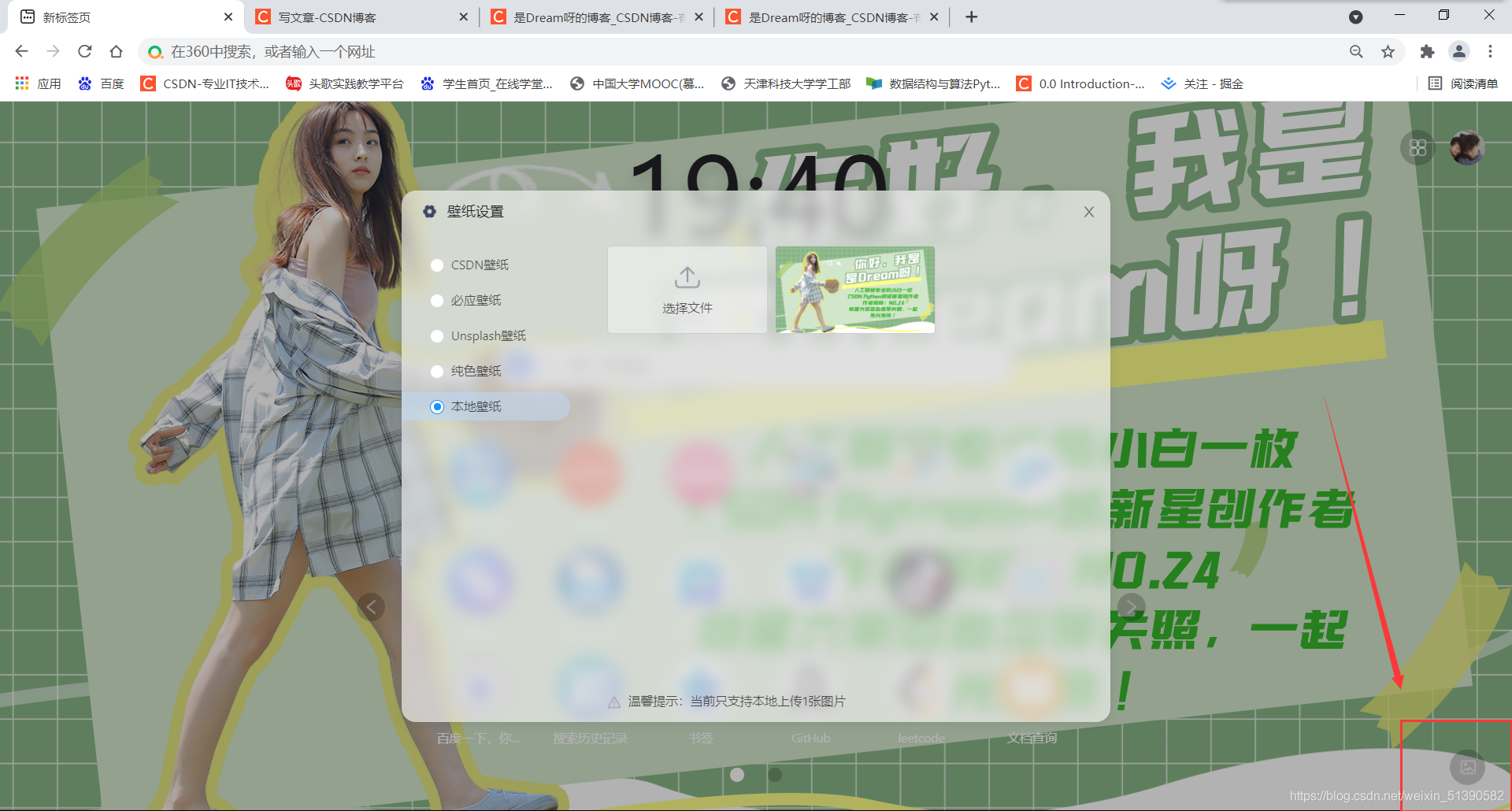
Task: Open the 天津科技大学学工部 bookmark
Action: click(786, 83)
